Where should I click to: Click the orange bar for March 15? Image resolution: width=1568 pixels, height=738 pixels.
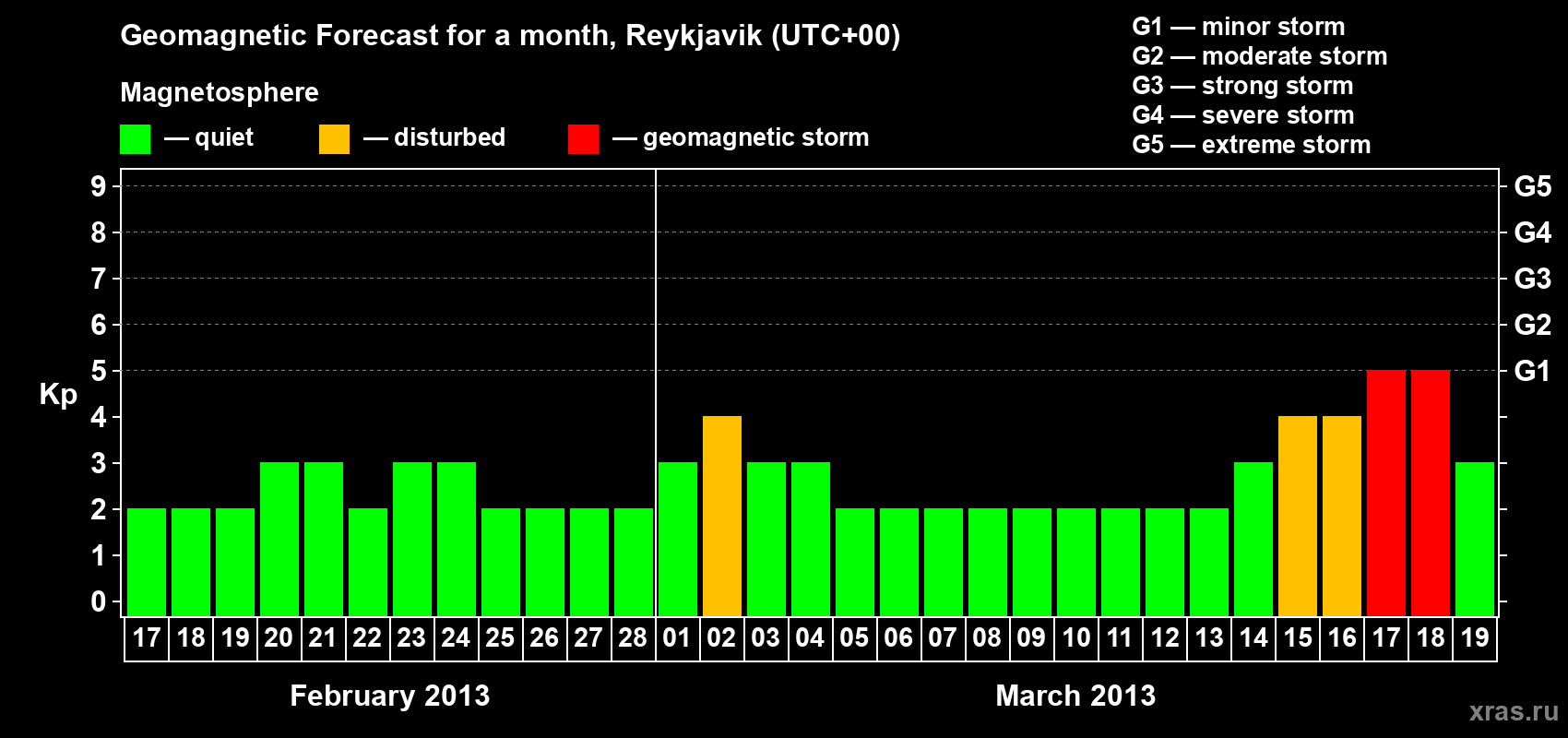point(1298,517)
